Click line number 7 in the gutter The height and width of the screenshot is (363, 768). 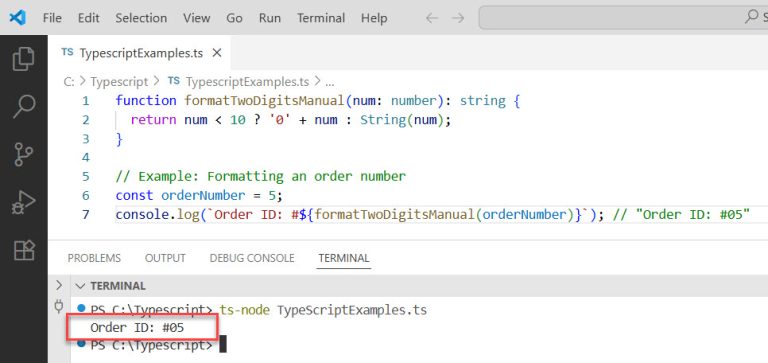pos(86,215)
